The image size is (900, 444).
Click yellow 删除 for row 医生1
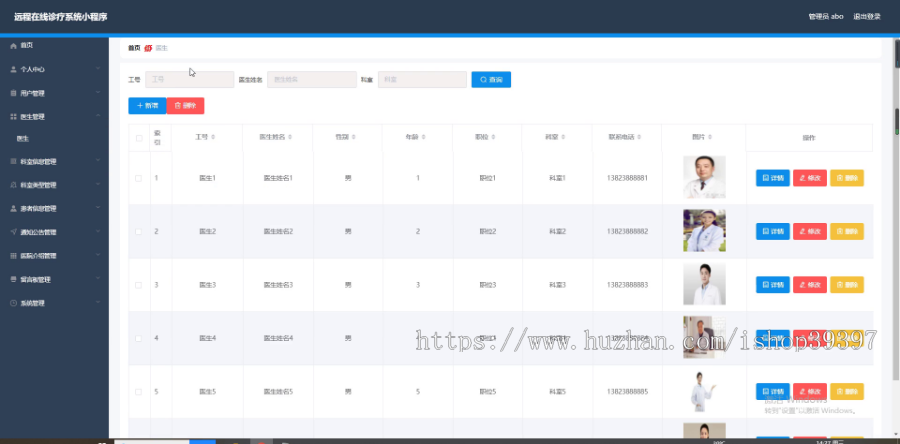[847, 178]
